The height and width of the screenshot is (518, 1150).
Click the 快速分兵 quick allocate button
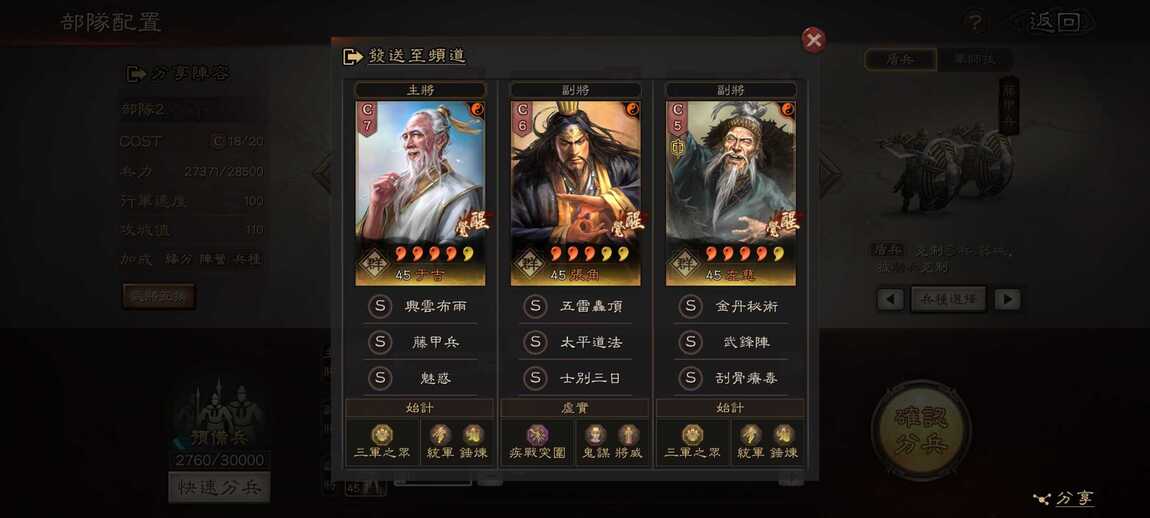[219, 487]
